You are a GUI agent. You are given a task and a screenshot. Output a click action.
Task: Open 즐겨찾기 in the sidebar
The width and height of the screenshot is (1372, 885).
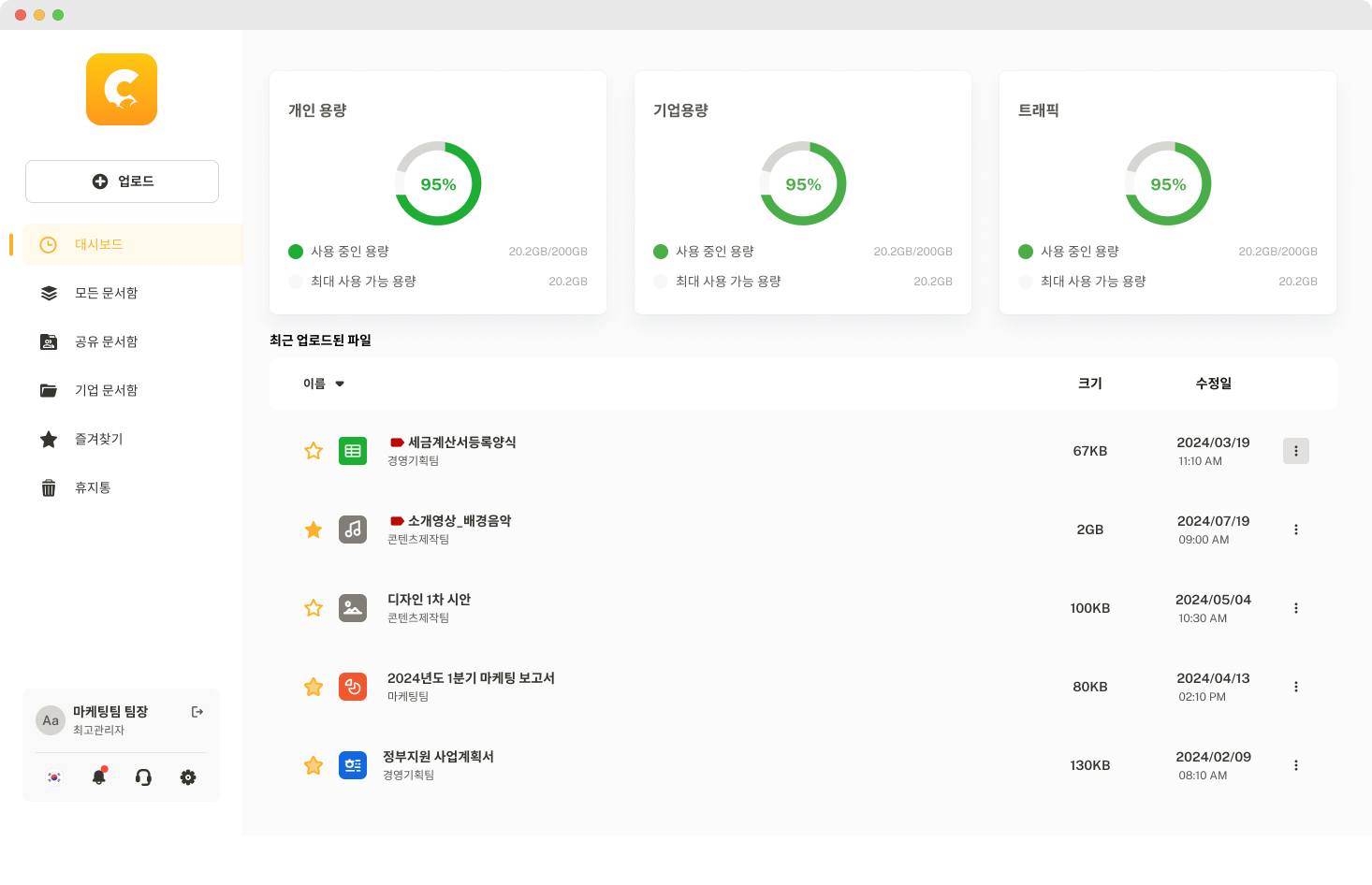pyautogui.click(x=98, y=439)
